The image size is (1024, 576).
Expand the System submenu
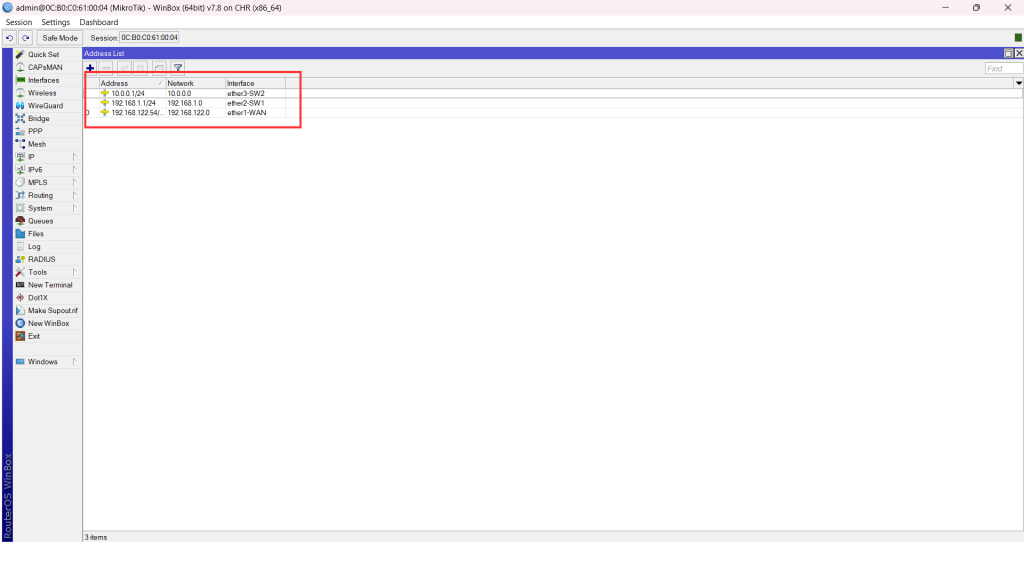pos(40,209)
